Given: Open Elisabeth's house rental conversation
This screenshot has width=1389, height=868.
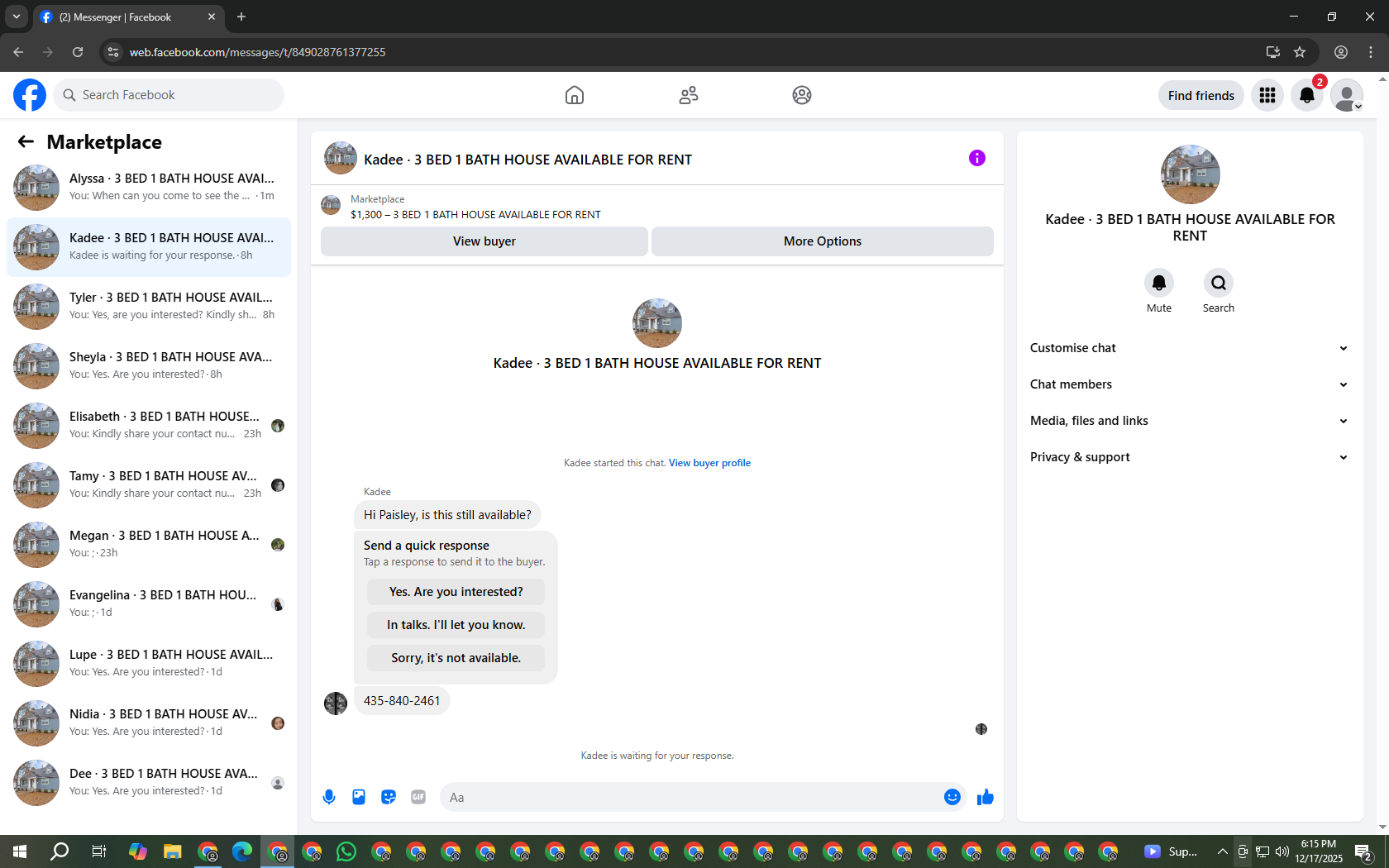Looking at the screenshot, I should (x=149, y=426).
